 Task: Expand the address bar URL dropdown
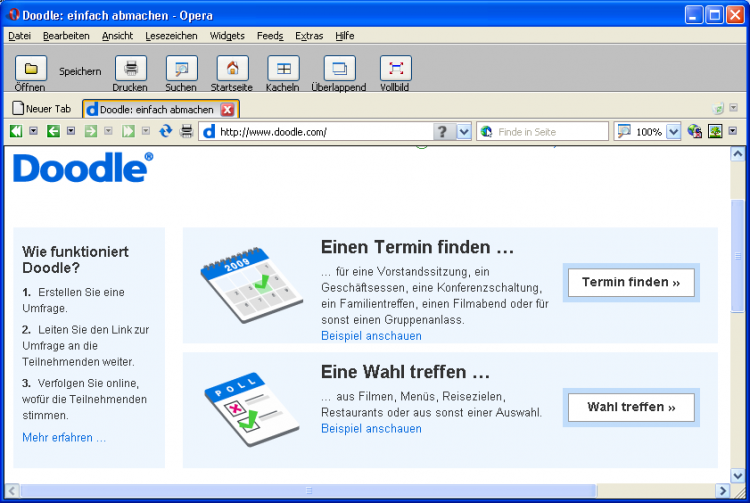tap(464, 131)
